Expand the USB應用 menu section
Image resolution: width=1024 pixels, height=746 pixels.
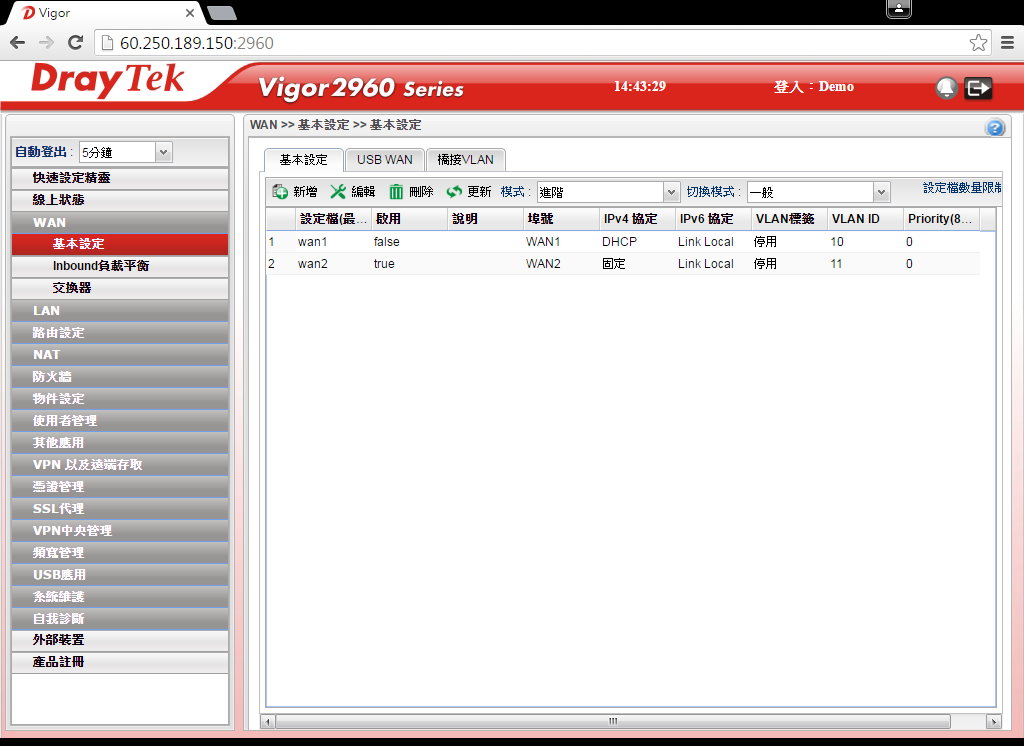pos(120,575)
